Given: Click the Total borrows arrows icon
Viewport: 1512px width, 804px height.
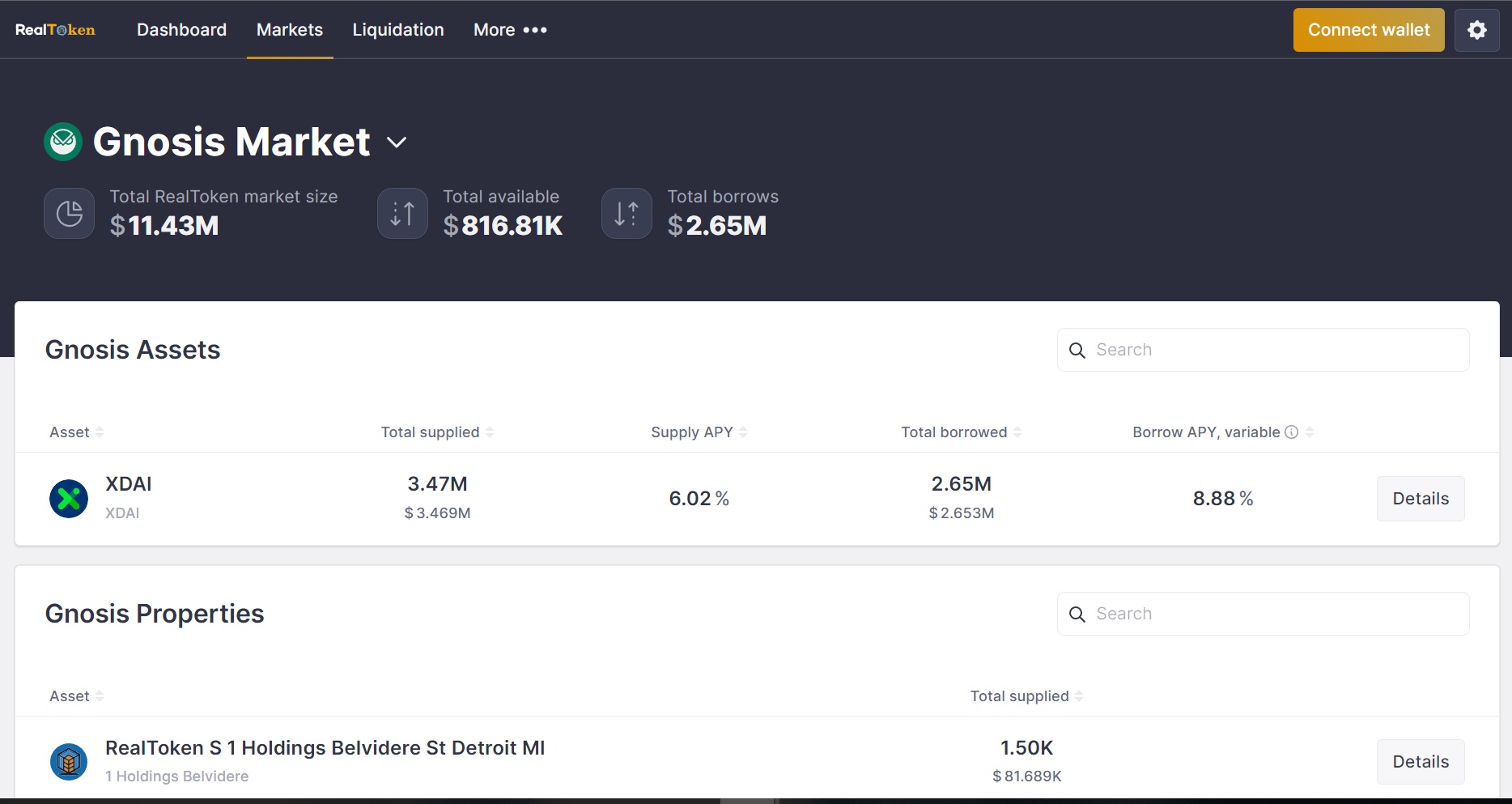Looking at the screenshot, I should tap(626, 213).
